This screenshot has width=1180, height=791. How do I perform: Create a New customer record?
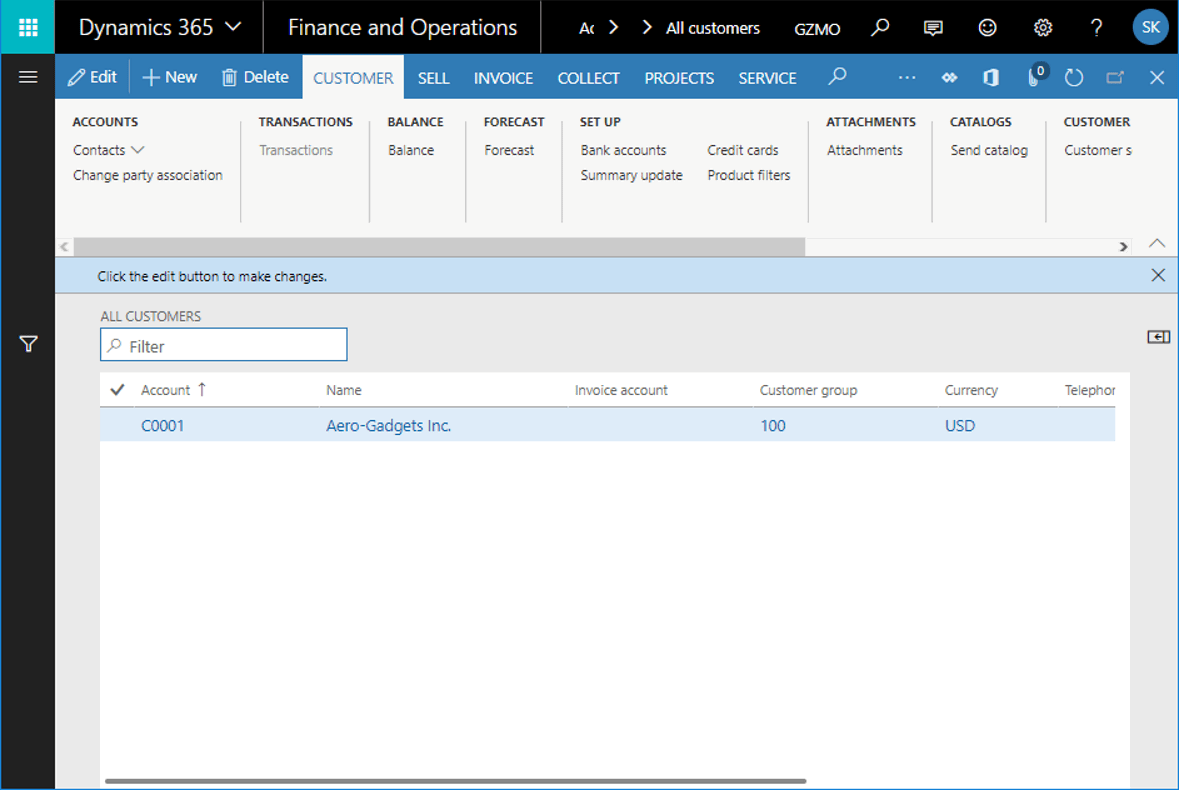[170, 77]
